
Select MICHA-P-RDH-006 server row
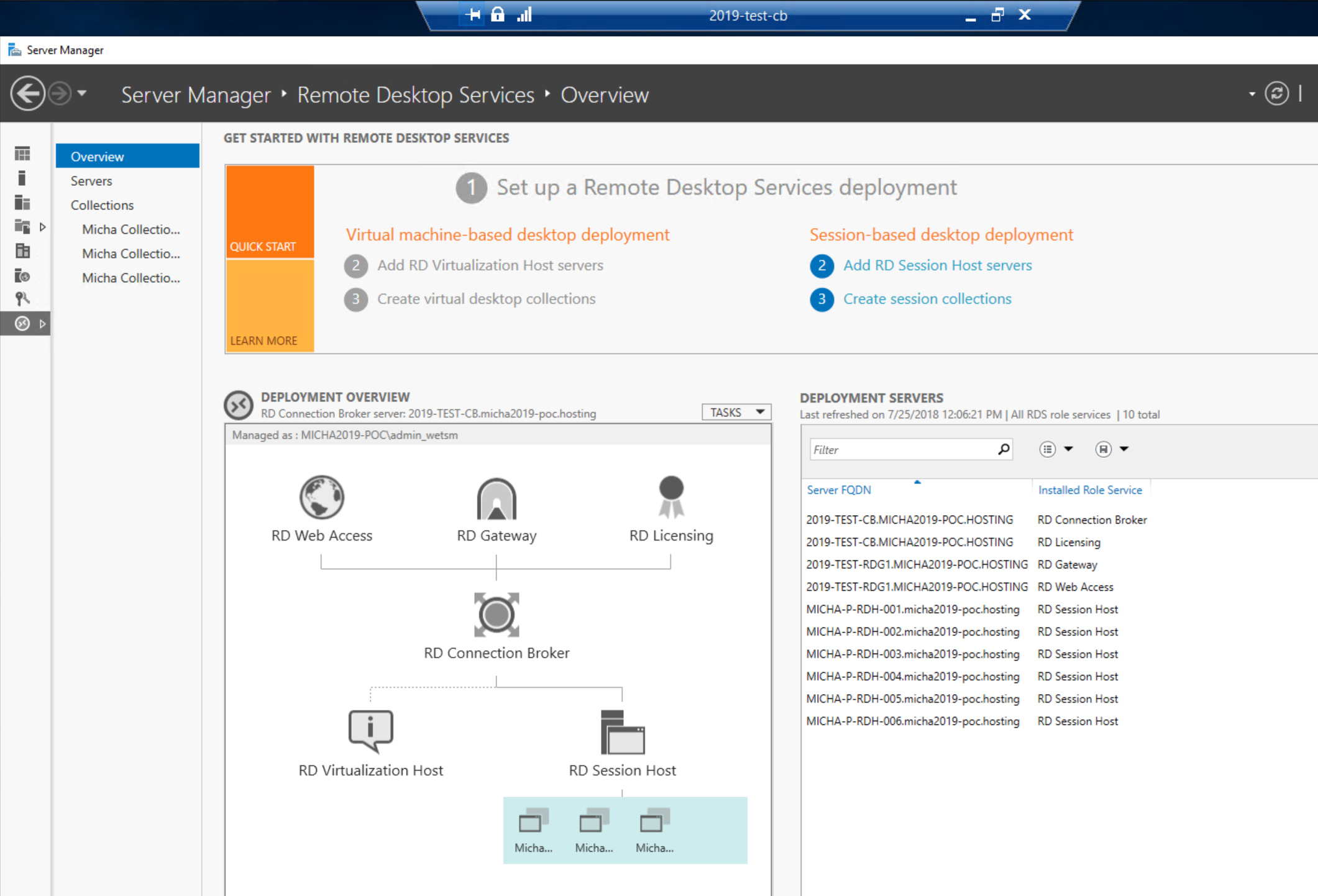(x=976, y=721)
